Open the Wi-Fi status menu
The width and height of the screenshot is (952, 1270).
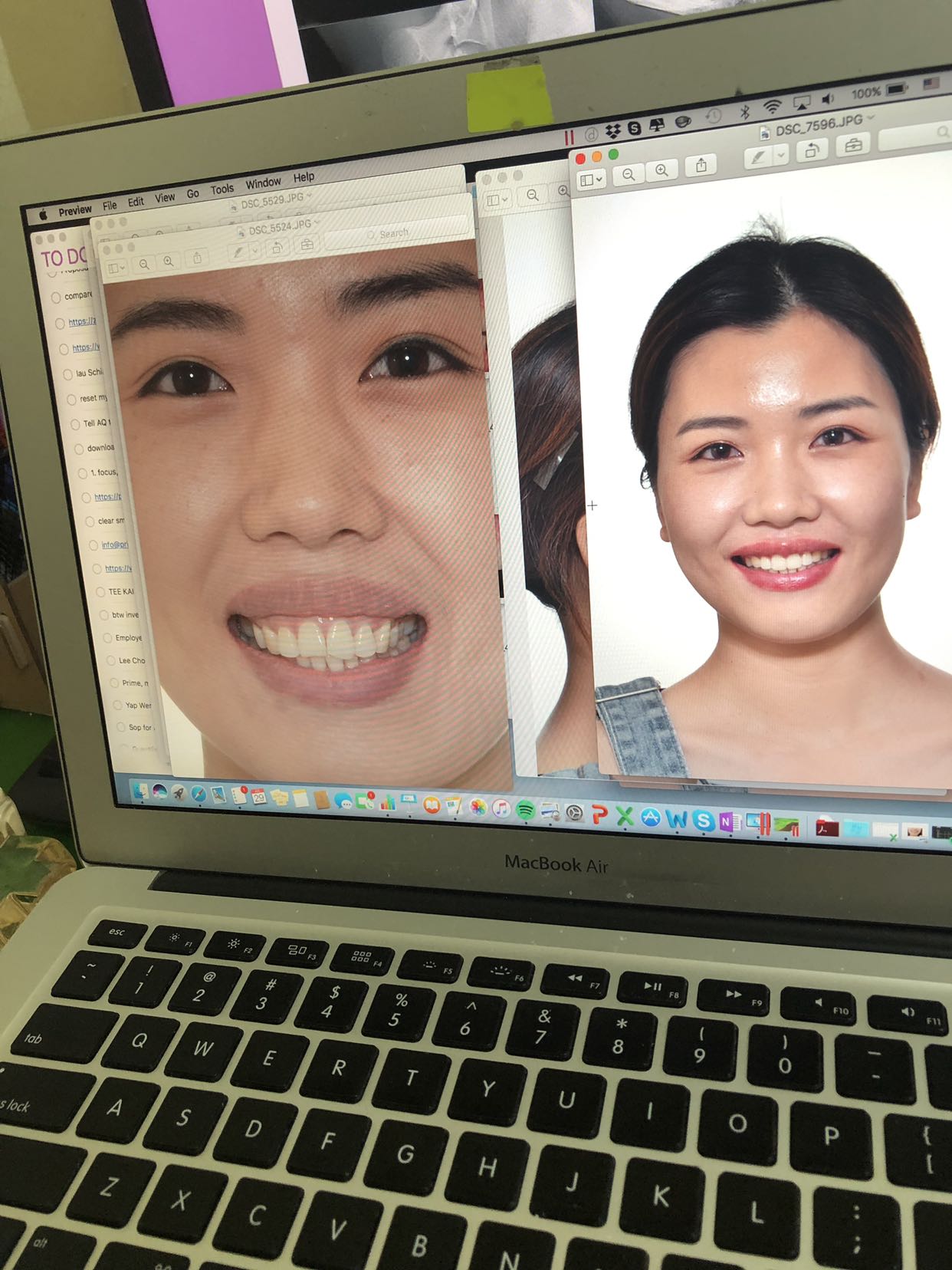coord(773,107)
